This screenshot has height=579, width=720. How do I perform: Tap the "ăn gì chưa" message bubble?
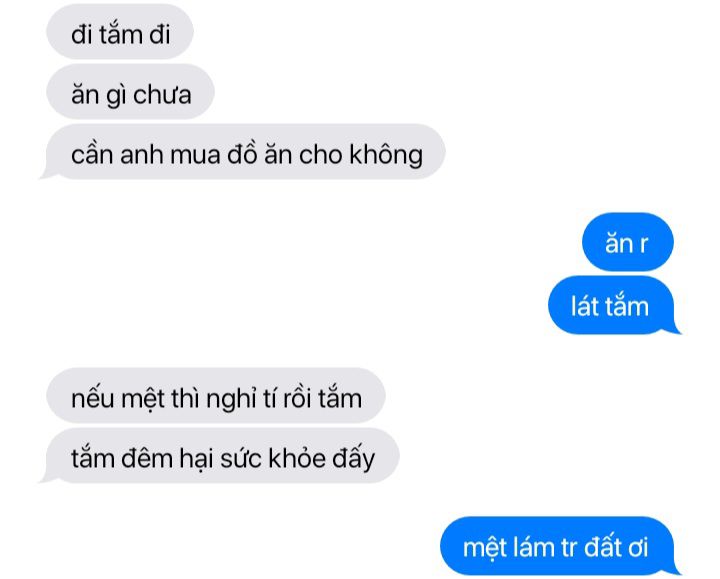(x=130, y=92)
